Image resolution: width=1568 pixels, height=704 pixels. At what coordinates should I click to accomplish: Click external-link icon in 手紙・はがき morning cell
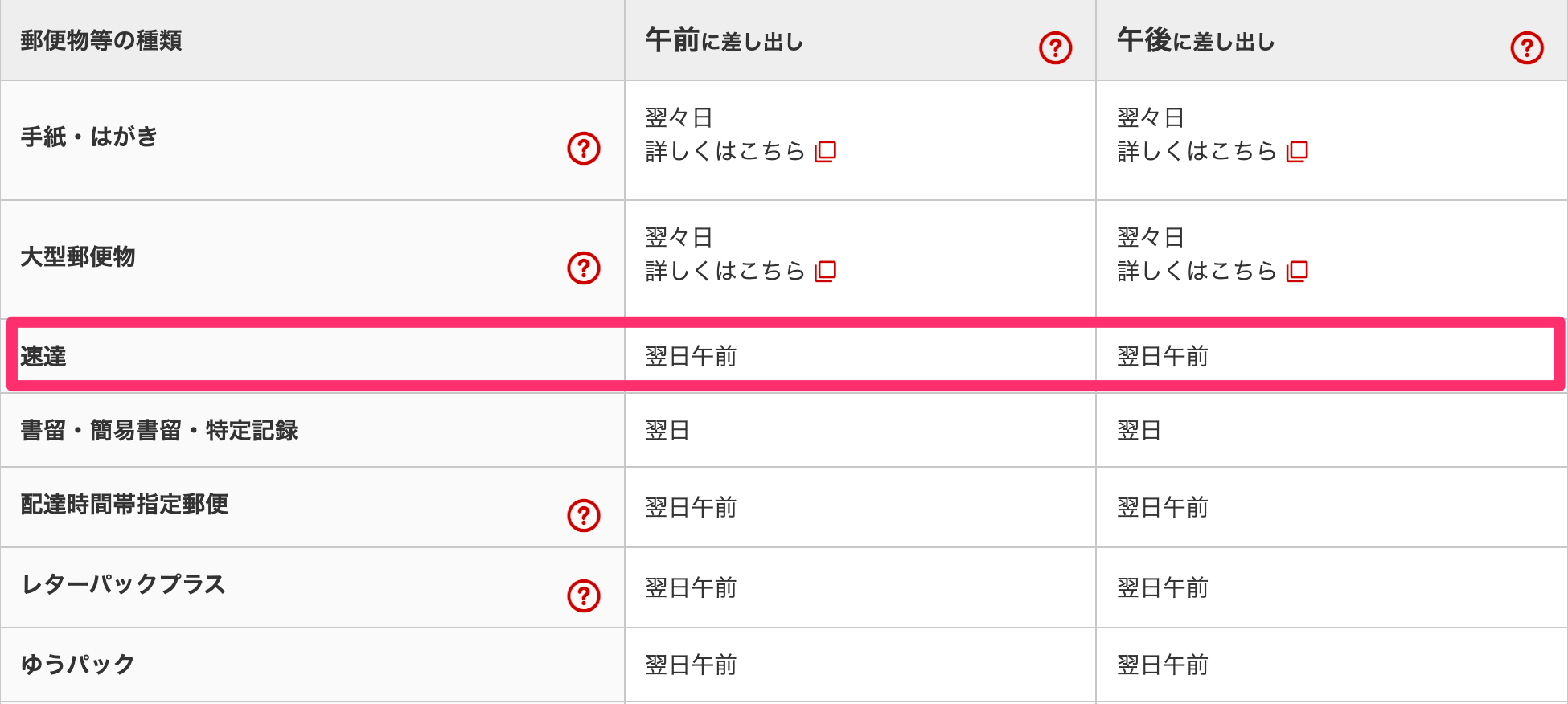(826, 151)
